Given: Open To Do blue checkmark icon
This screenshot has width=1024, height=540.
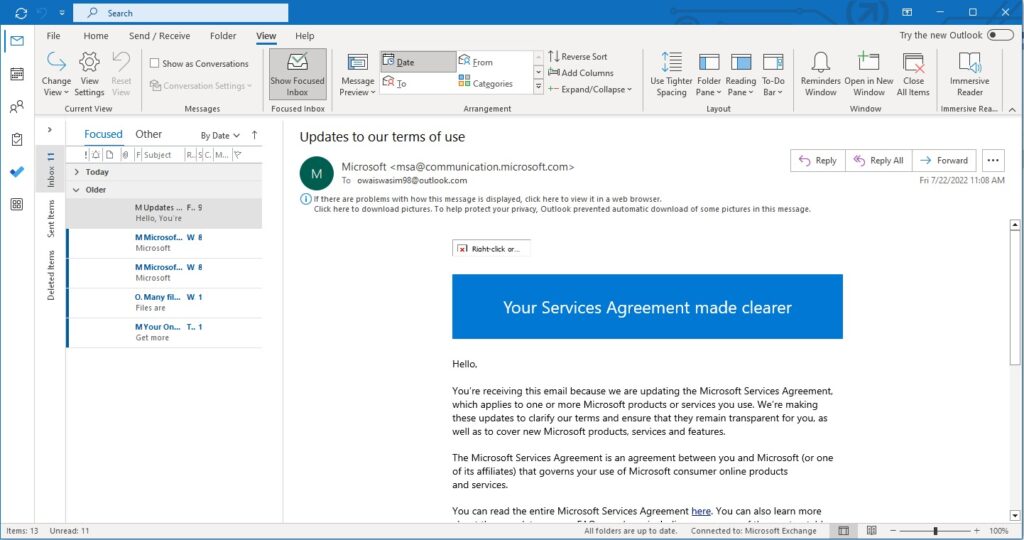Looking at the screenshot, I should (17, 172).
